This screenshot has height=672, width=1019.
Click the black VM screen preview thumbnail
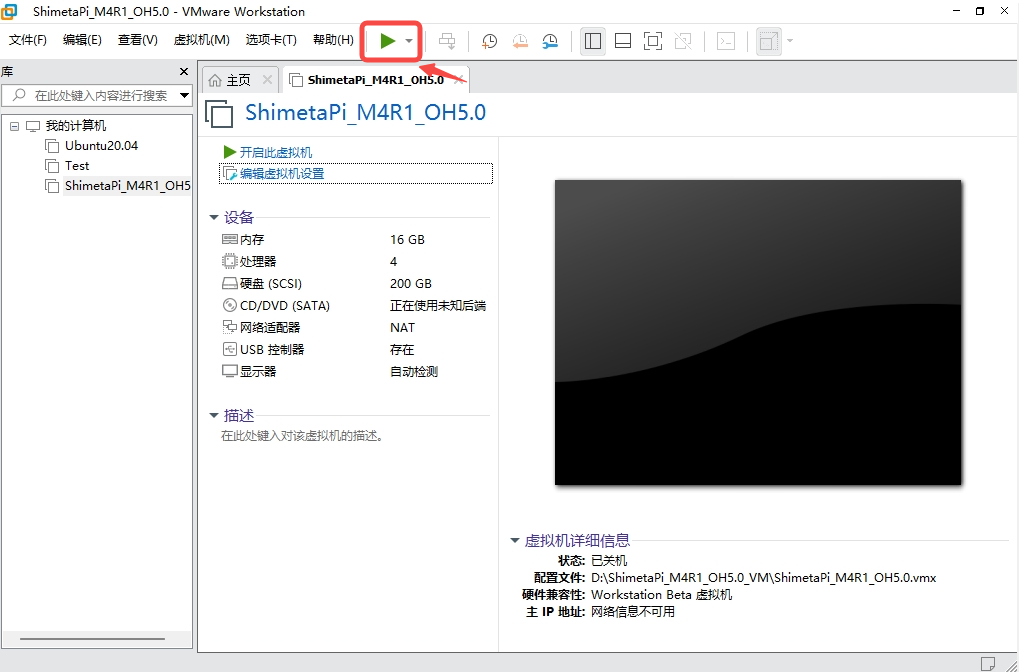tap(758, 332)
